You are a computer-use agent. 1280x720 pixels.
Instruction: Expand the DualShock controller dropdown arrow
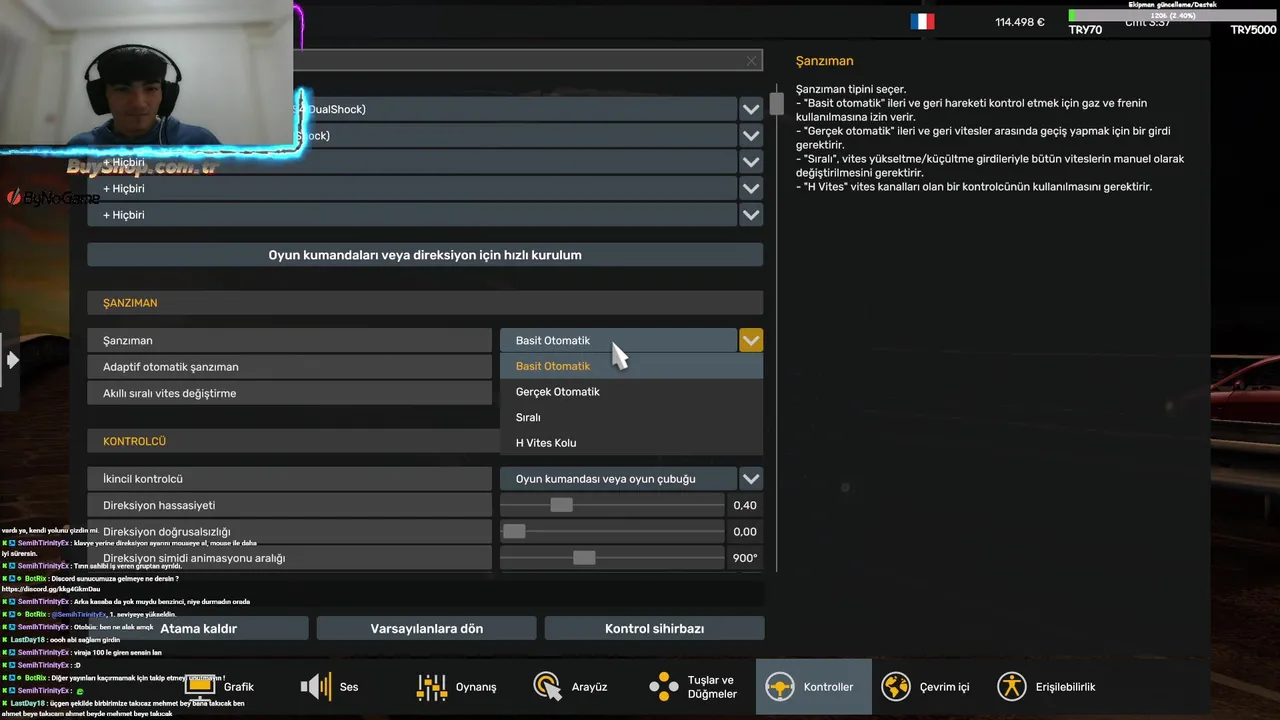pos(751,109)
